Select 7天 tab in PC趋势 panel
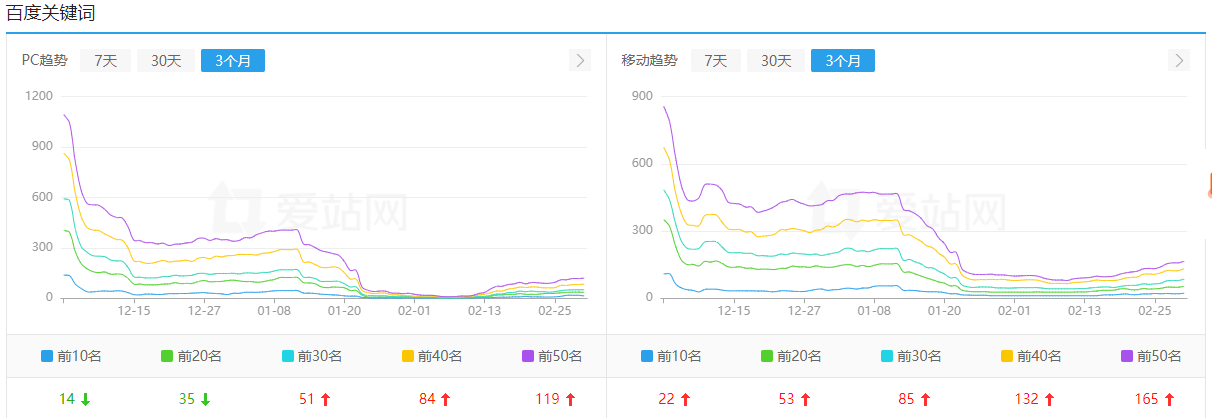1212x418 pixels. click(105, 61)
